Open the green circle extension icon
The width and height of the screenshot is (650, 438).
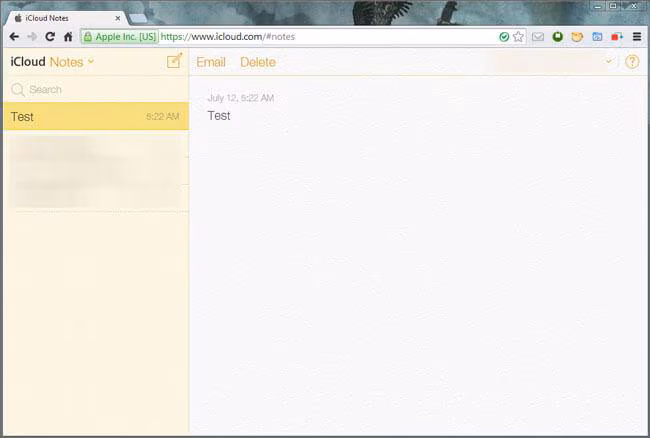click(558, 37)
